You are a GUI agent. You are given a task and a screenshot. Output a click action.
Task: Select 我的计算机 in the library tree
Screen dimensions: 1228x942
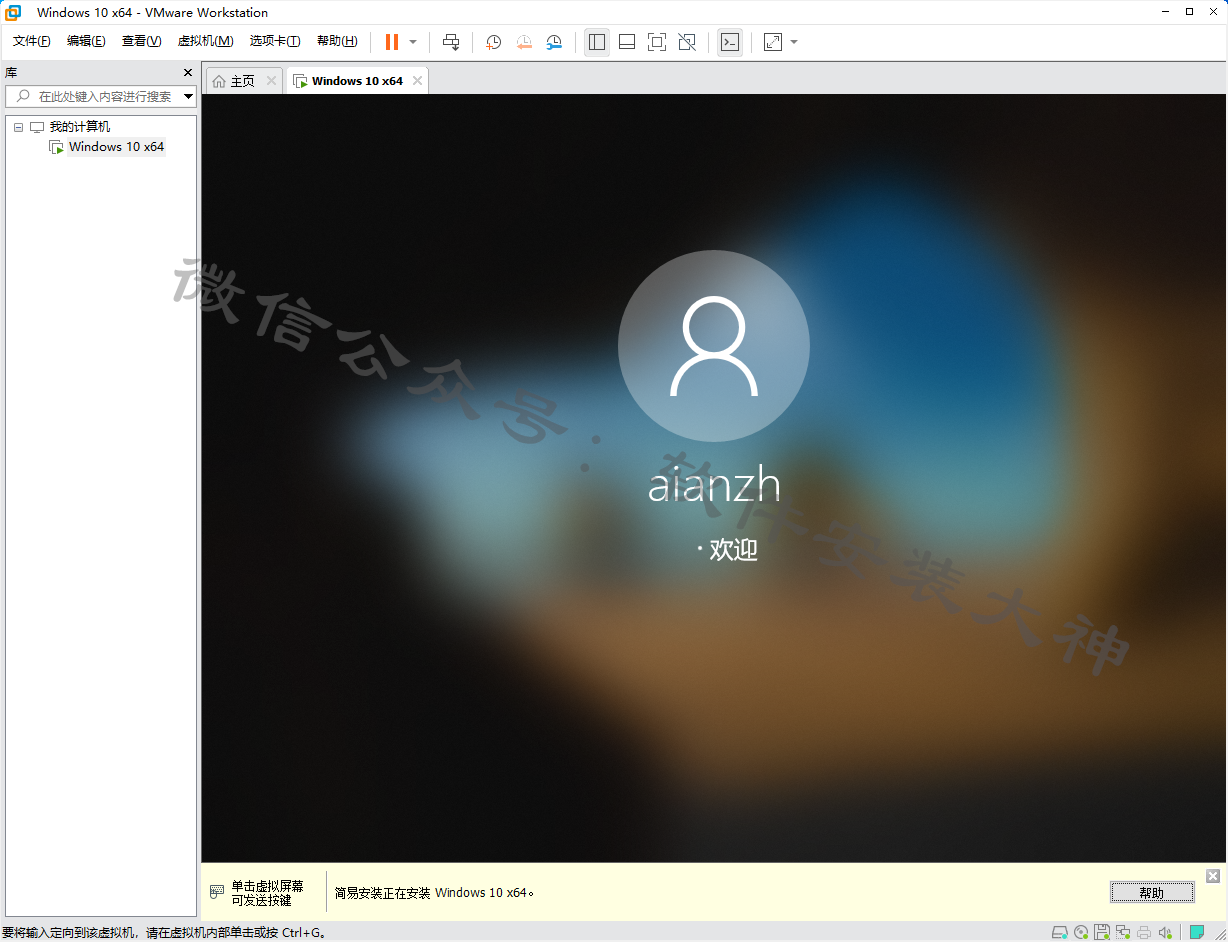click(x=80, y=127)
